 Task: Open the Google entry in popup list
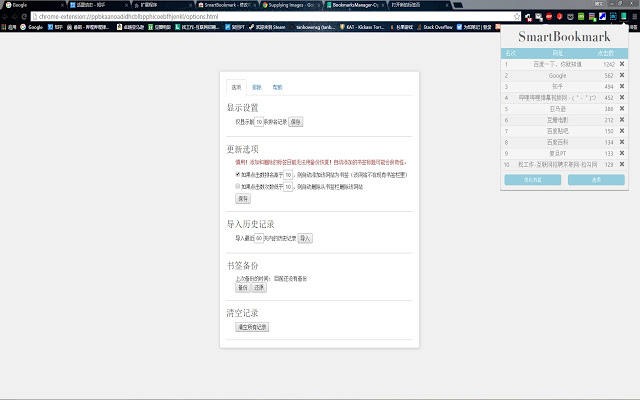pyautogui.click(x=557, y=76)
